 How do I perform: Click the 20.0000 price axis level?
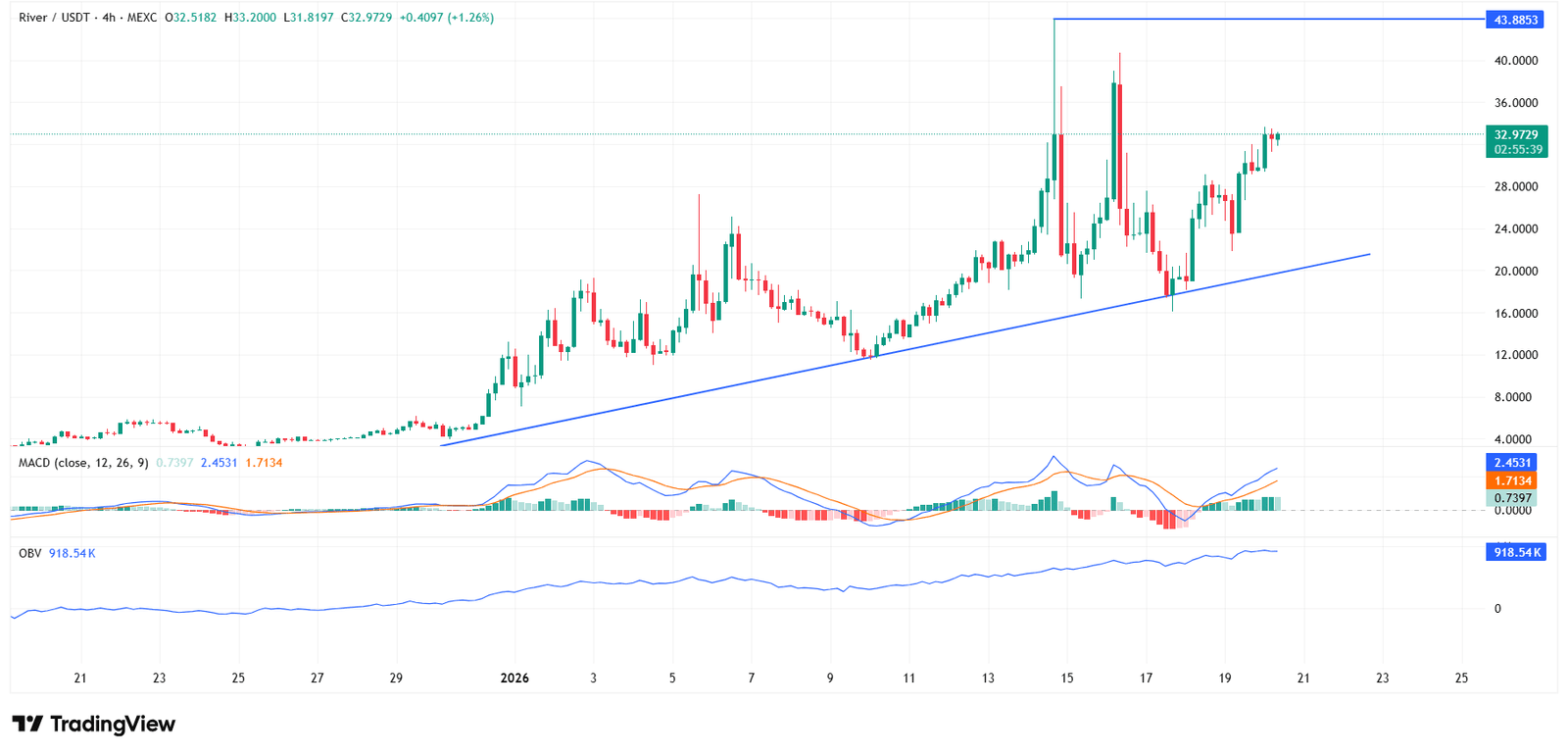pyautogui.click(x=1515, y=272)
